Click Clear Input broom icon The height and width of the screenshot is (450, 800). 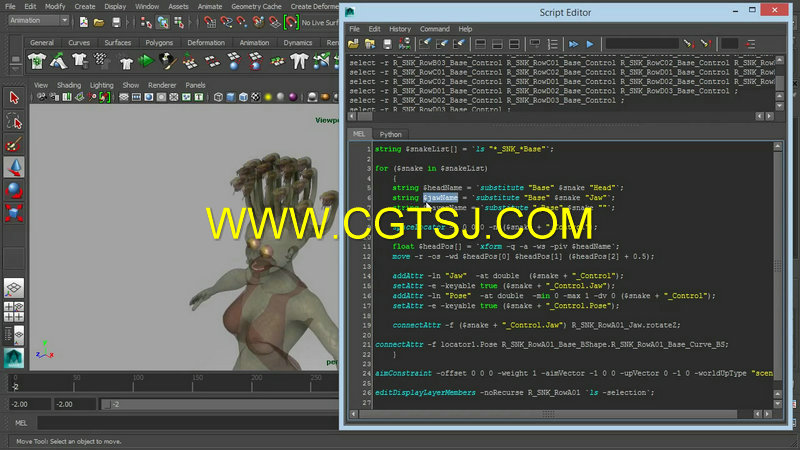point(442,44)
